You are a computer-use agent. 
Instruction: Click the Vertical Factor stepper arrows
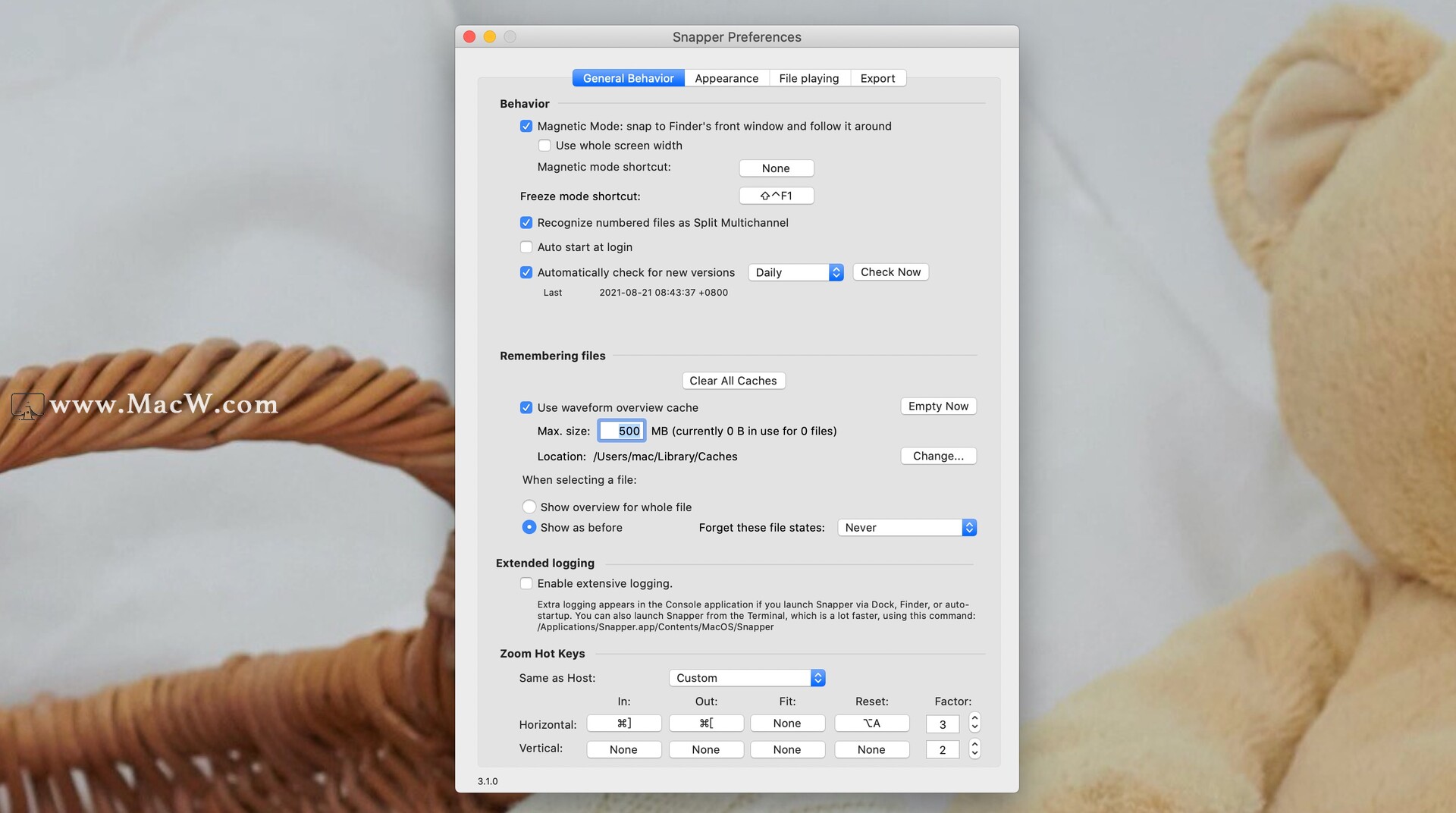pyautogui.click(x=974, y=749)
